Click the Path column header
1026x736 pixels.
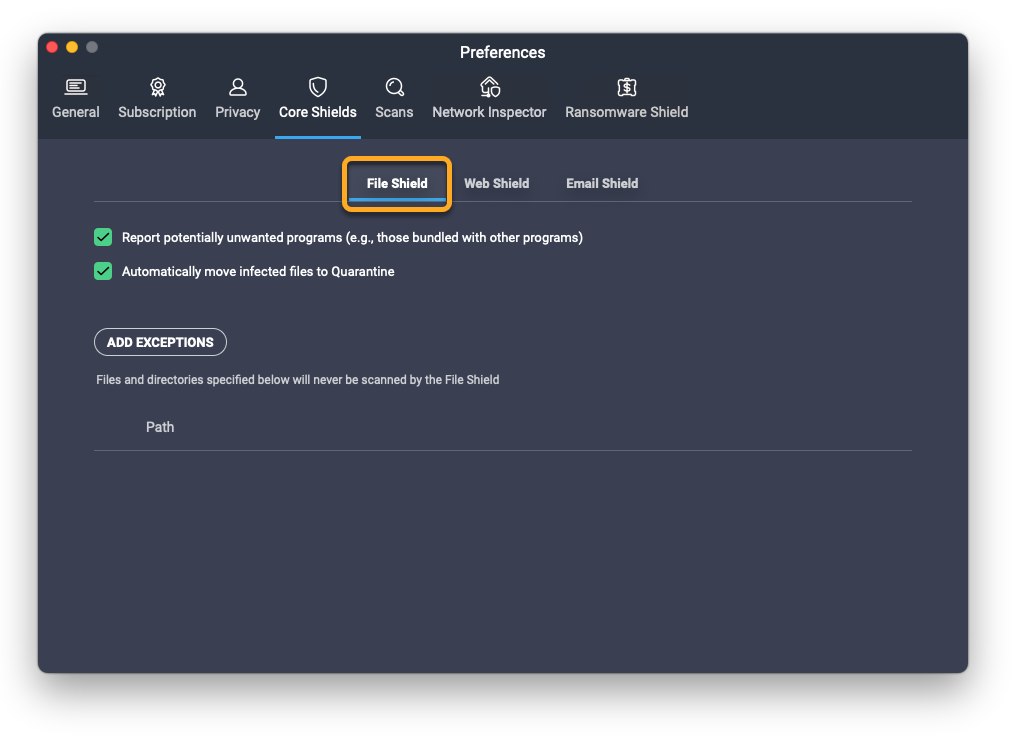(x=160, y=427)
